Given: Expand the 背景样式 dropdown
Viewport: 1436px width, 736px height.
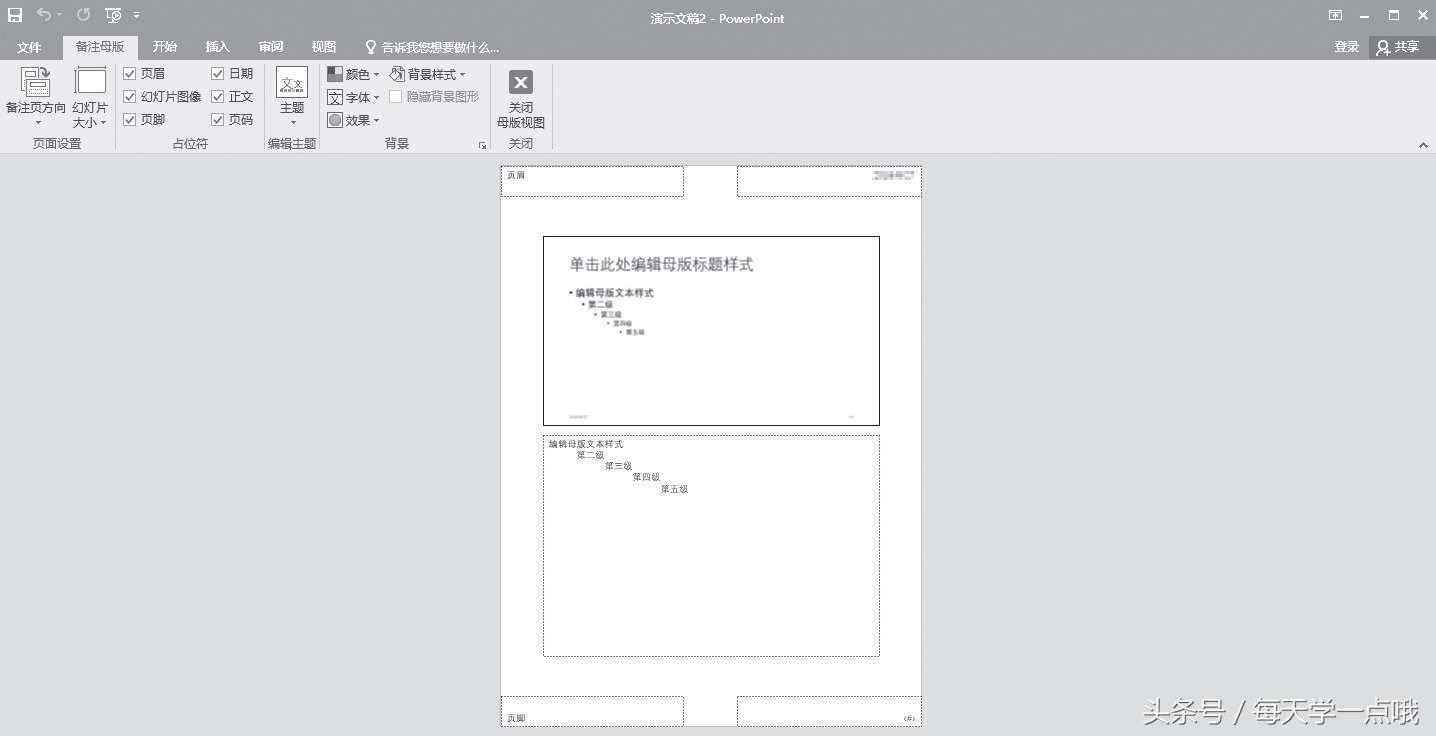Looking at the screenshot, I should pos(429,72).
